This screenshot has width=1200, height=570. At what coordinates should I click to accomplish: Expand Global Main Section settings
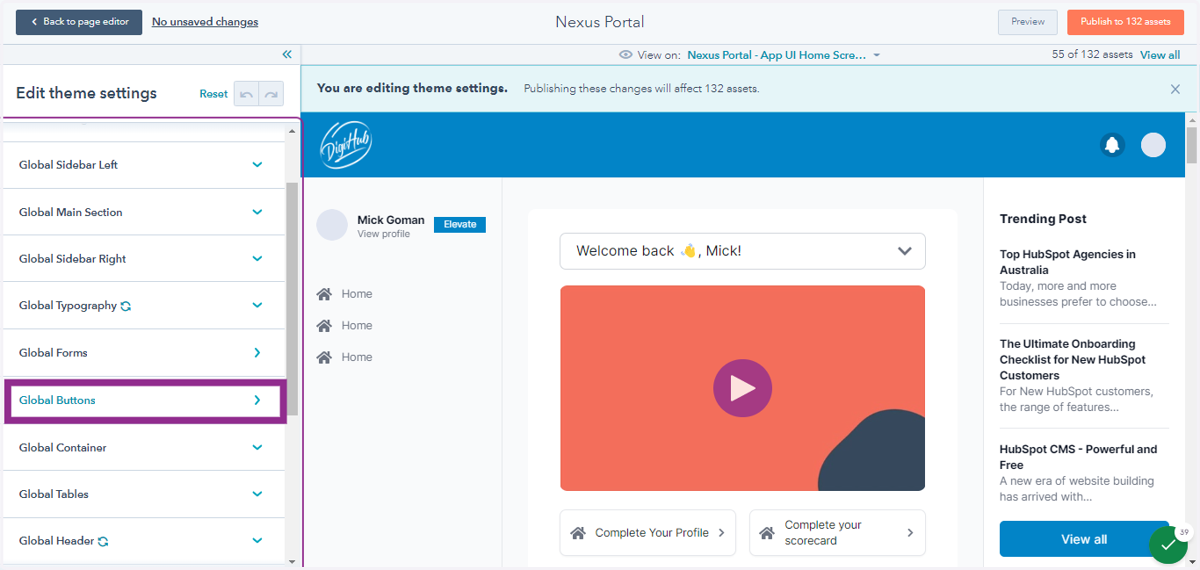tap(144, 212)
